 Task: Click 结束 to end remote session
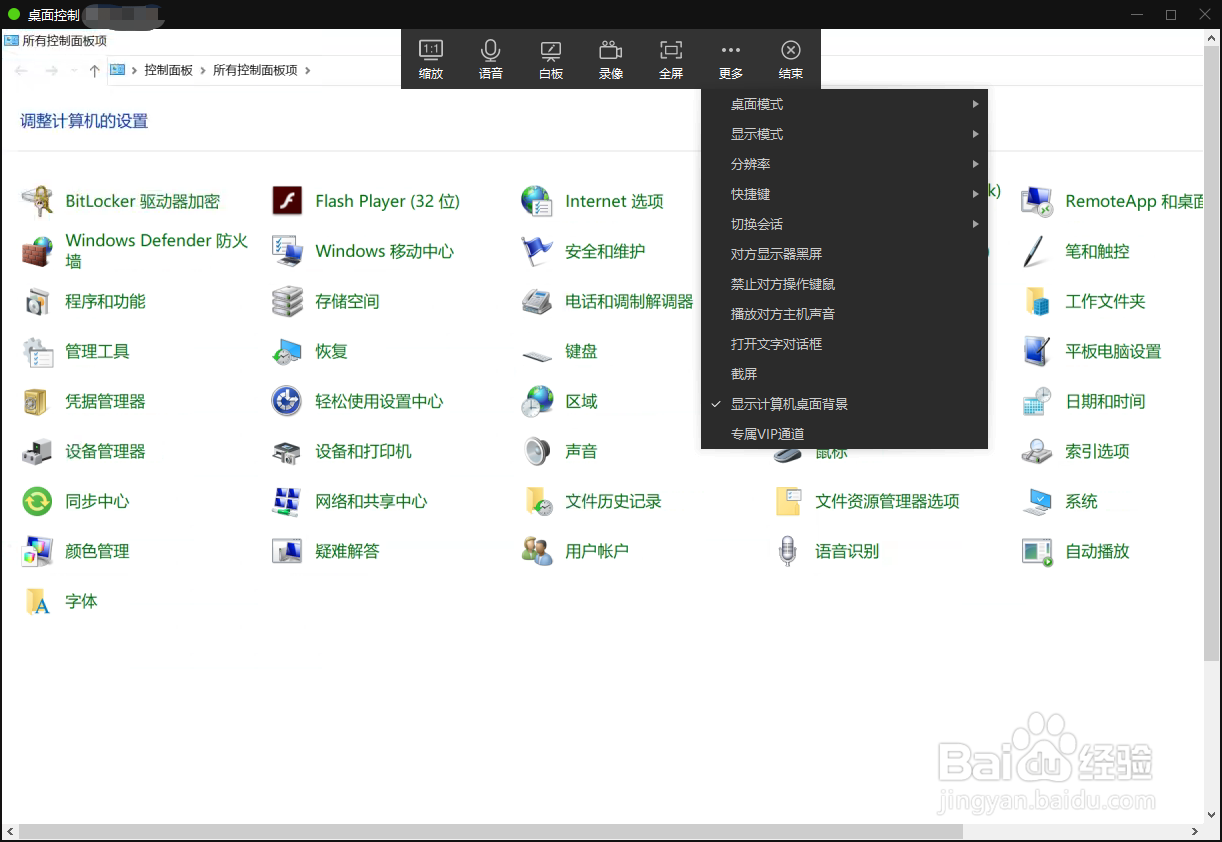[791, 50]
